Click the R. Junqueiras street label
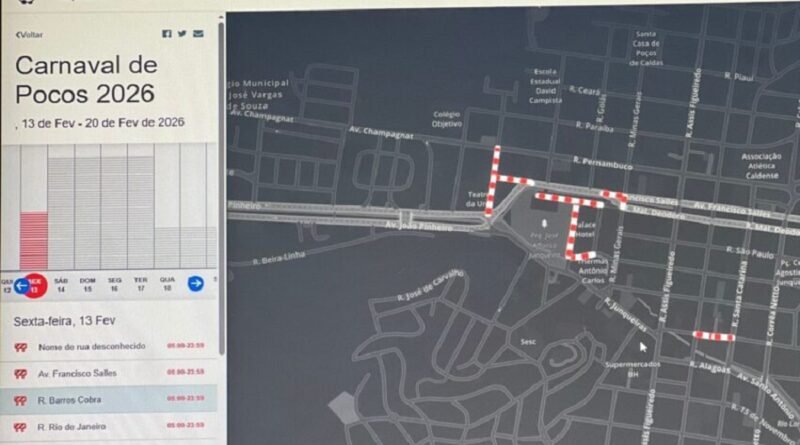The width and height of the screenshot is (800, 445). (x=625, y=314)
